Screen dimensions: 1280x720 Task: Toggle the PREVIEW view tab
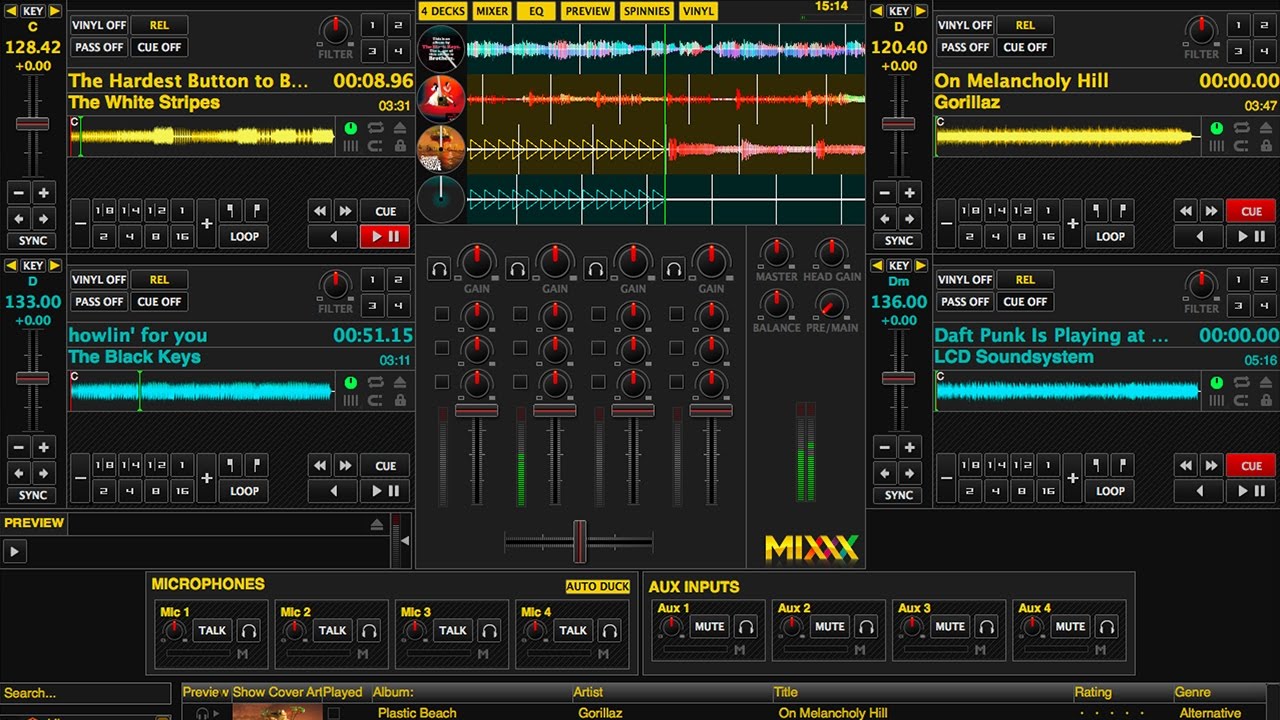[588, 11]
